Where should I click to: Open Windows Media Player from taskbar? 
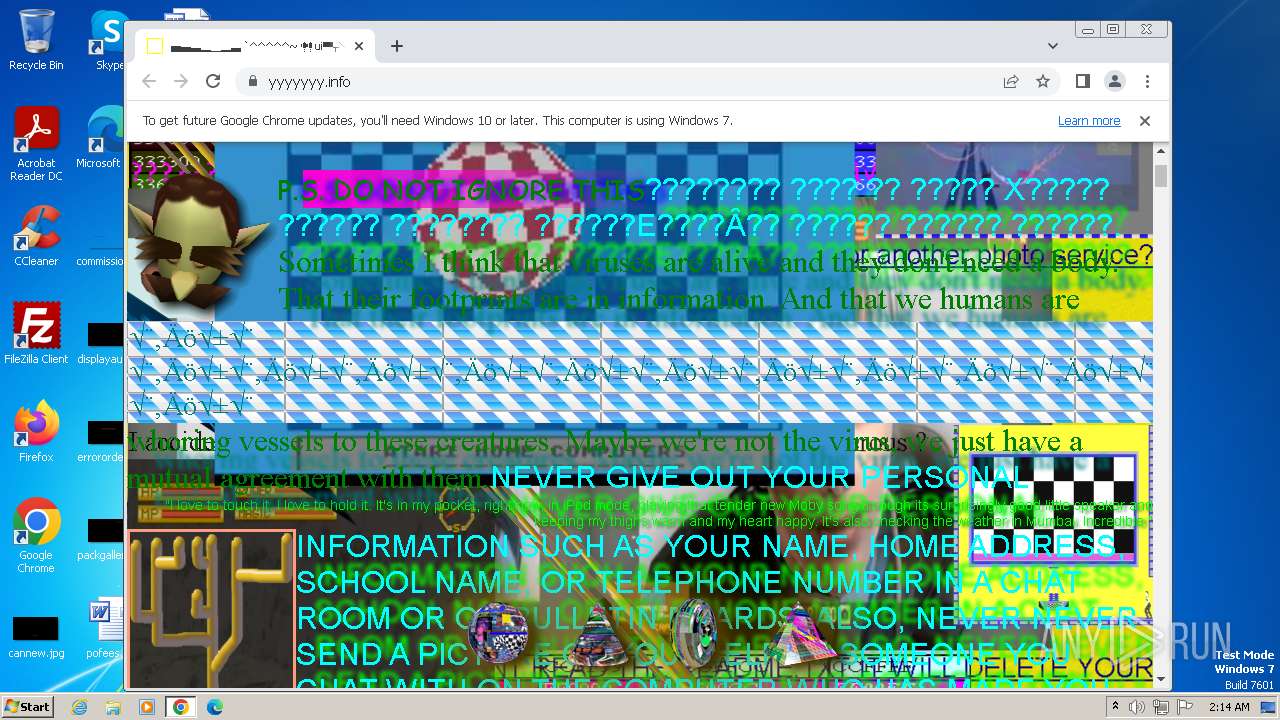tap(147, 707)
